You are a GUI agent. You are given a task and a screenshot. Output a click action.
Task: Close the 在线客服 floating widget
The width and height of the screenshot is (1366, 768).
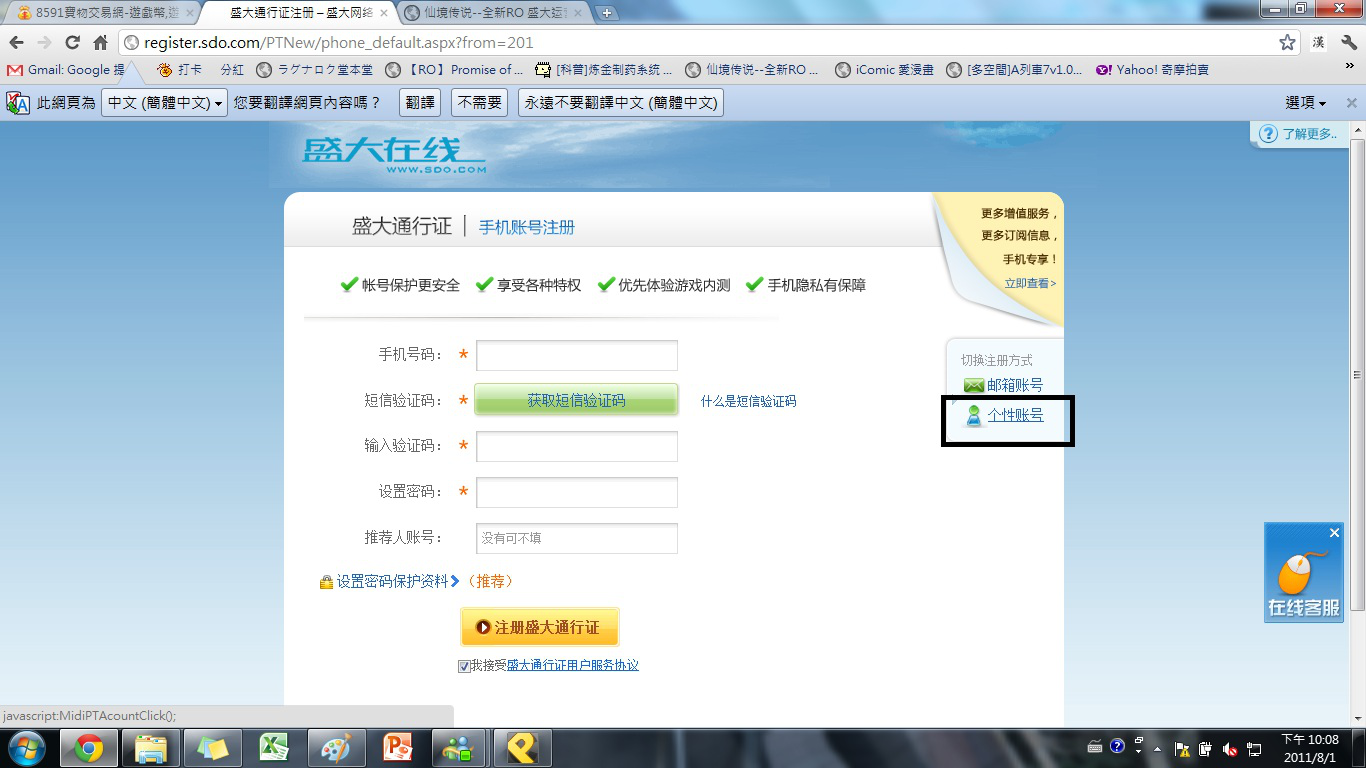click(1334, 533)
